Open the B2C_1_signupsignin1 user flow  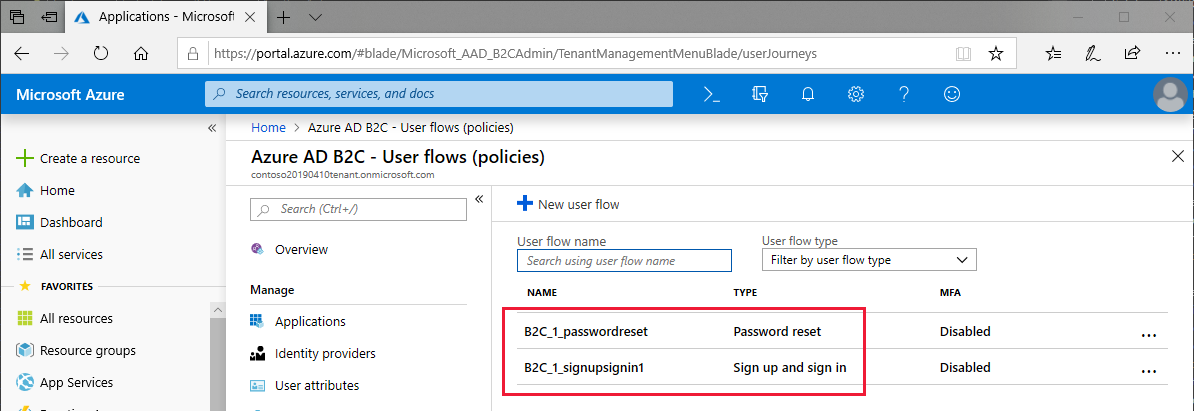pos(584,367)
